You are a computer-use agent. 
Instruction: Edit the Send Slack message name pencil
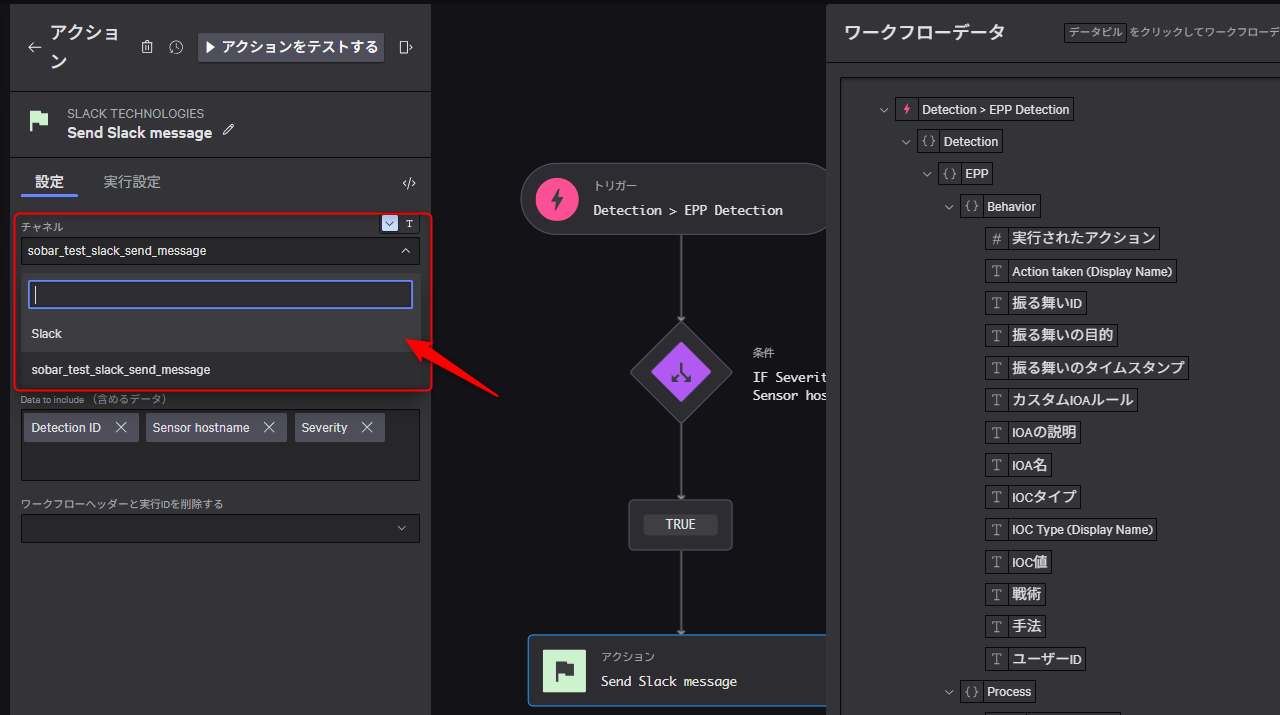click(x=229, y=130)
